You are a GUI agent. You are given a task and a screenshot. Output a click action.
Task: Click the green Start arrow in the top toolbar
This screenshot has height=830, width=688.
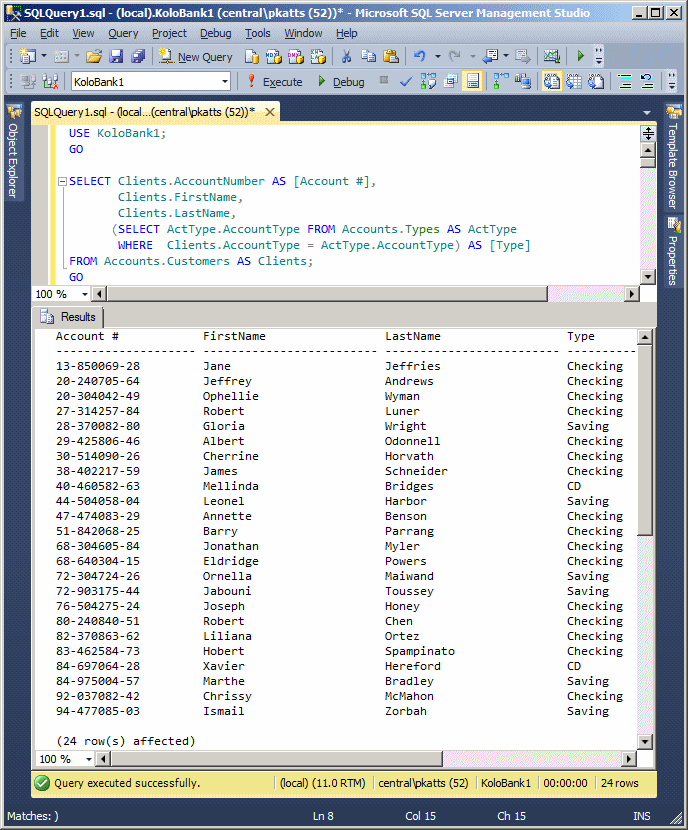pyautogui.click(x=580, y=56)
